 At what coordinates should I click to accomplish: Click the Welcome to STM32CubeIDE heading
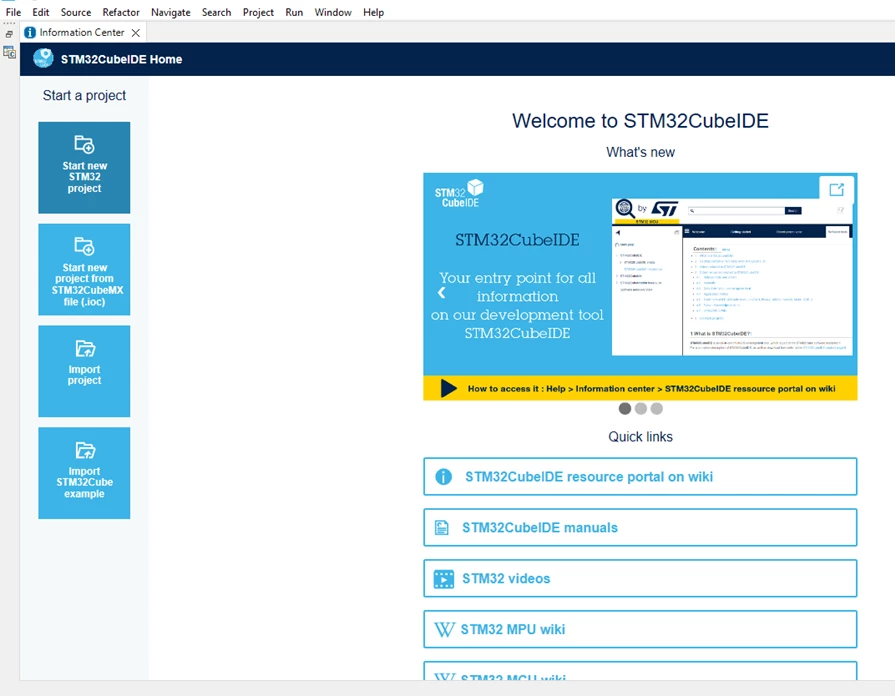click(x=640, y=120)
